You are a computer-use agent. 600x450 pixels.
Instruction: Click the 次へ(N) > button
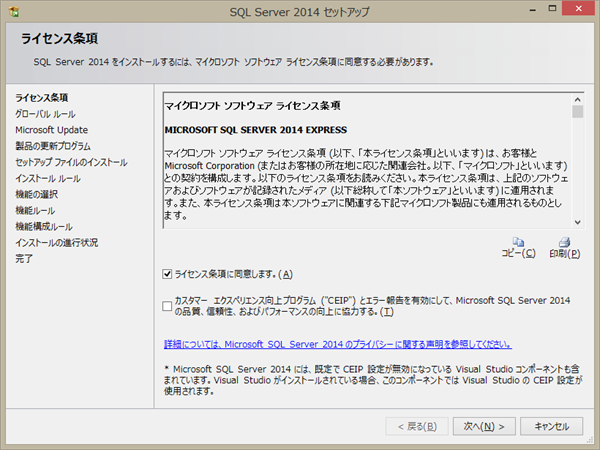[x=484, y=426]
